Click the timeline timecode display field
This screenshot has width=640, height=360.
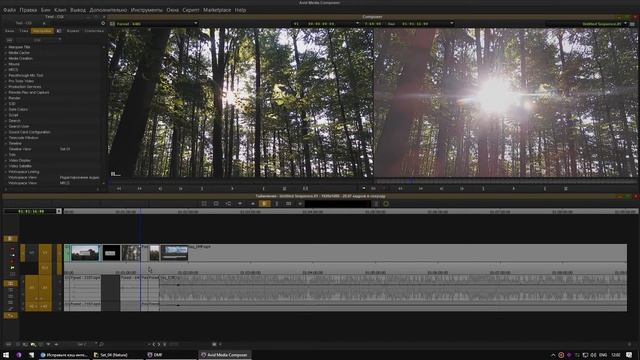point(31,211)
